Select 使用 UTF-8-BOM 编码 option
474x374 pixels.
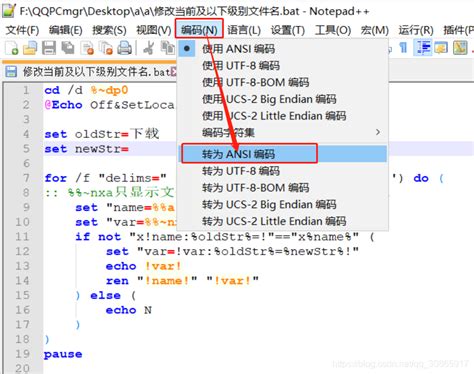coord(255,82)
